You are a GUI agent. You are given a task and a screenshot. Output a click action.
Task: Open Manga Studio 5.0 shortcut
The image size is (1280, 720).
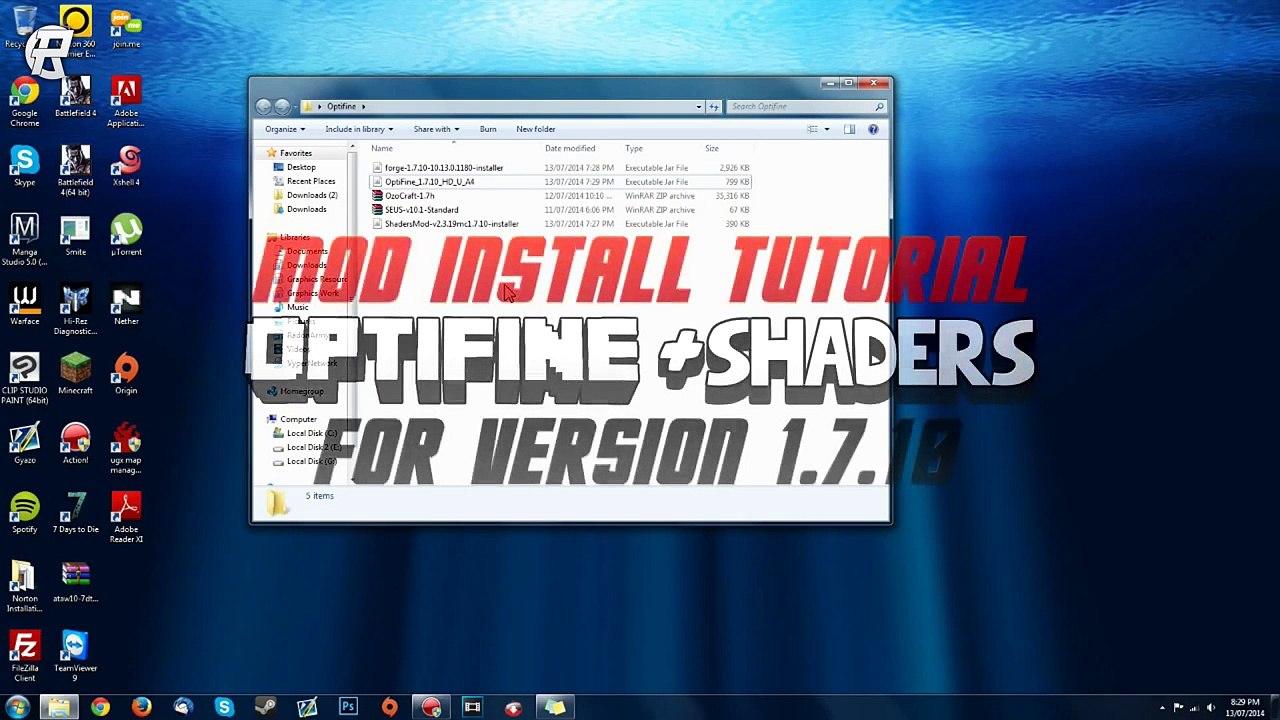click(x=25, y=240)
